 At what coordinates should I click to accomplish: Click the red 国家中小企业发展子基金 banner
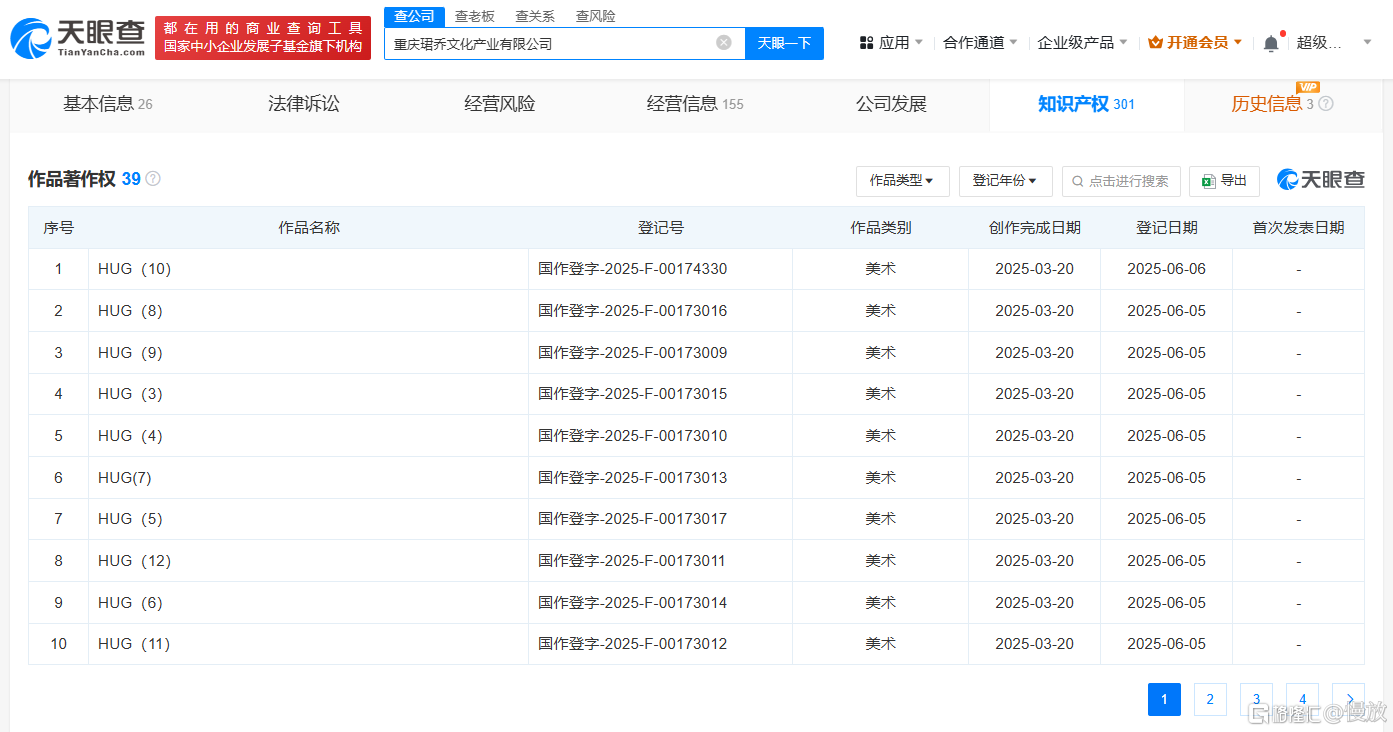(263, 38)
